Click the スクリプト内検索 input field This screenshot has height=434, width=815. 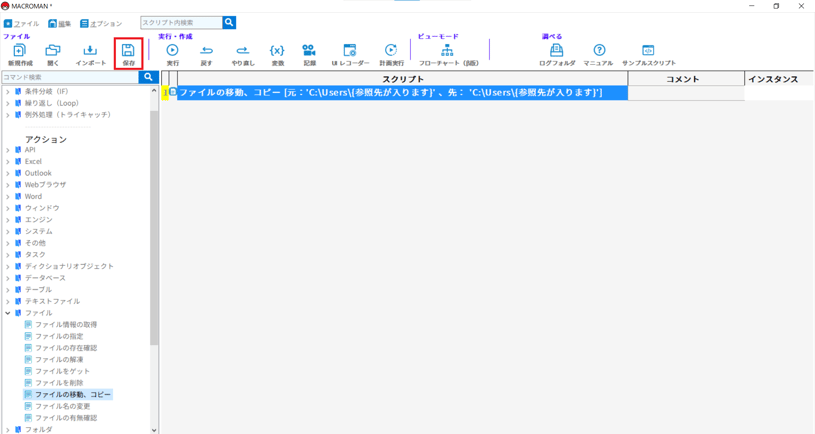pyautogui.click(x=181, y=22)
